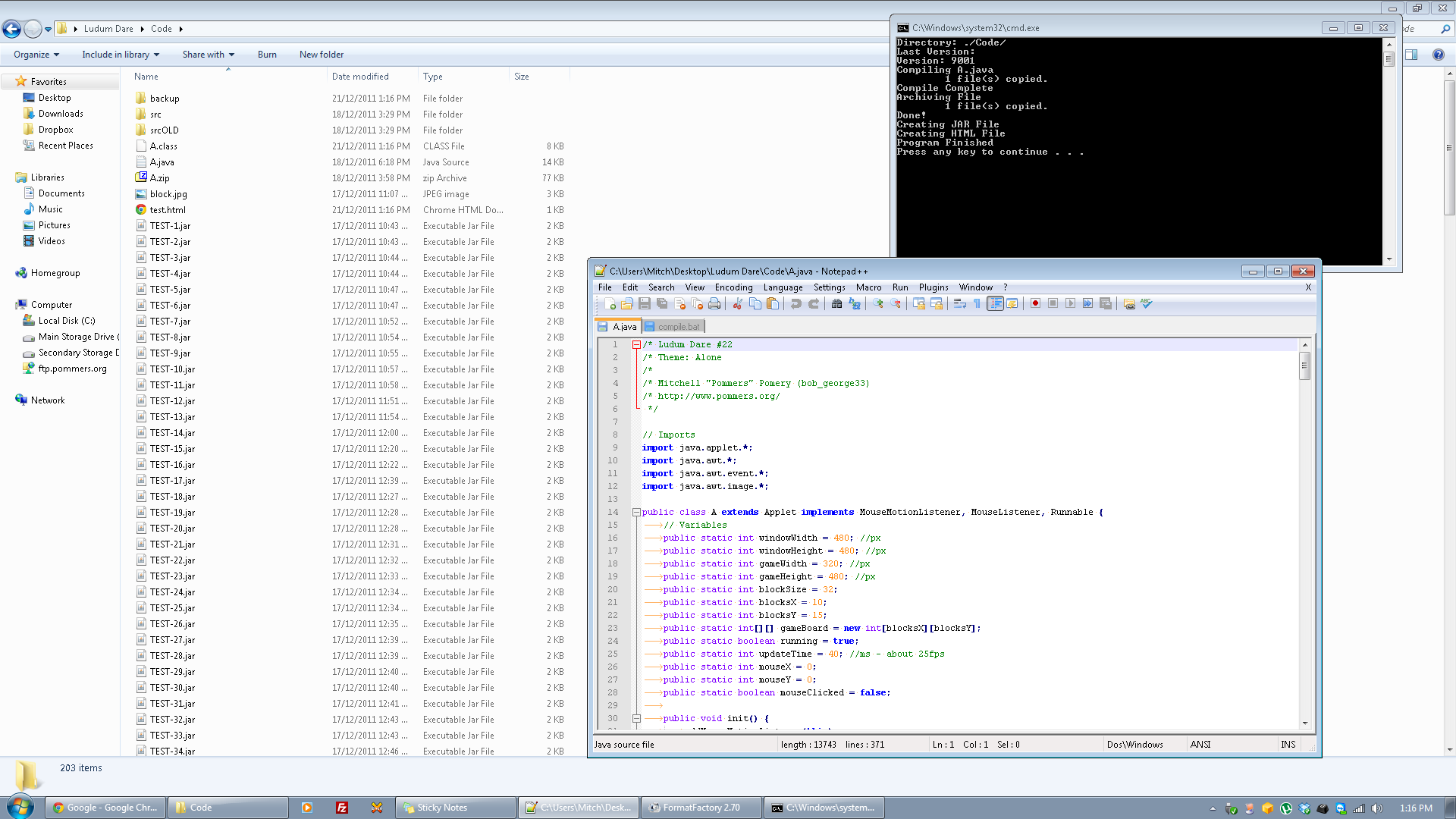The image size is (1456, 819).
Task: Select Dropbox in Explorer Favorites
Action: point(56,130)
